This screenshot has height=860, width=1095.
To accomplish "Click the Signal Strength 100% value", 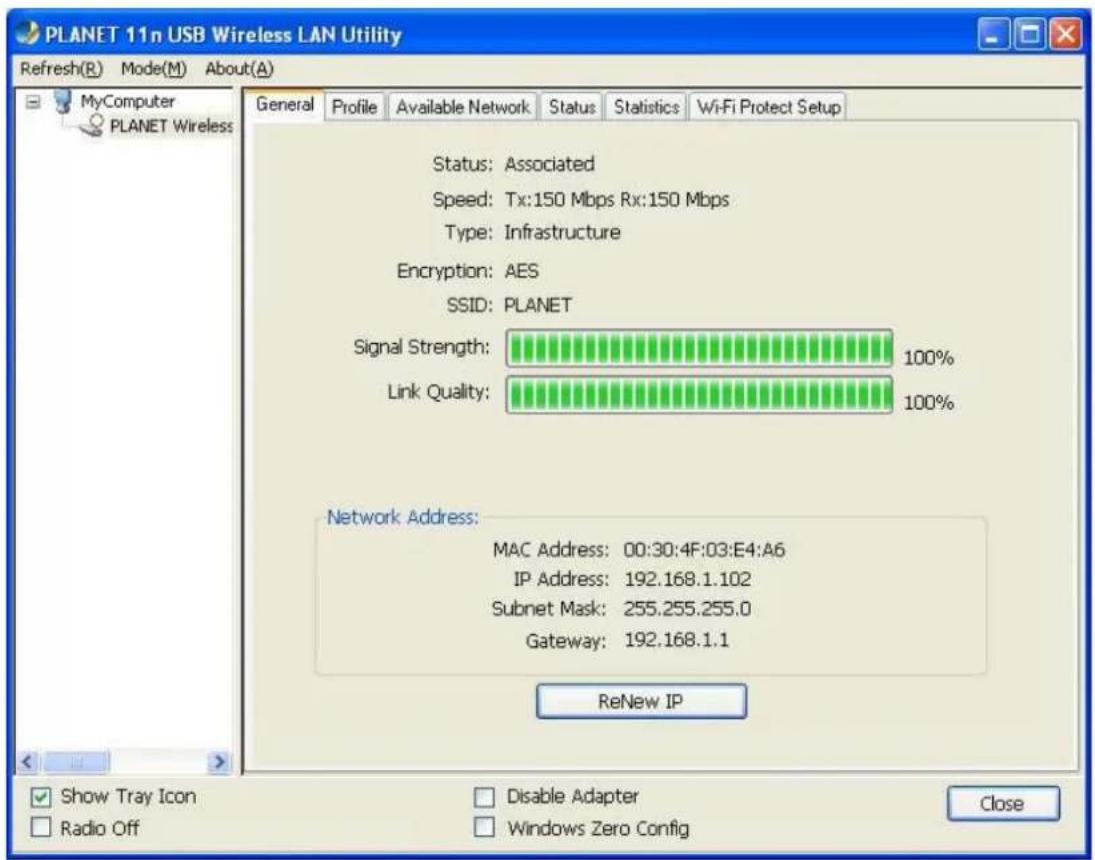I will 929,358.
